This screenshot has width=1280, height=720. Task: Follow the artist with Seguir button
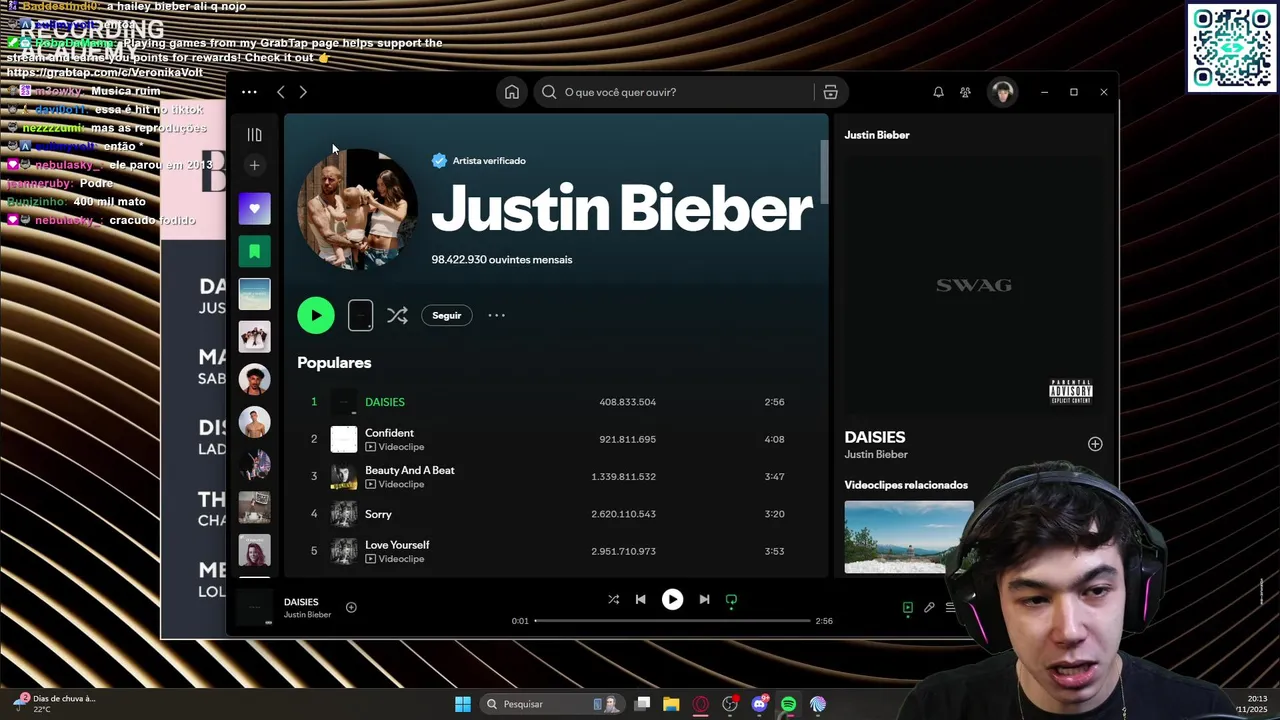point(447,315)
